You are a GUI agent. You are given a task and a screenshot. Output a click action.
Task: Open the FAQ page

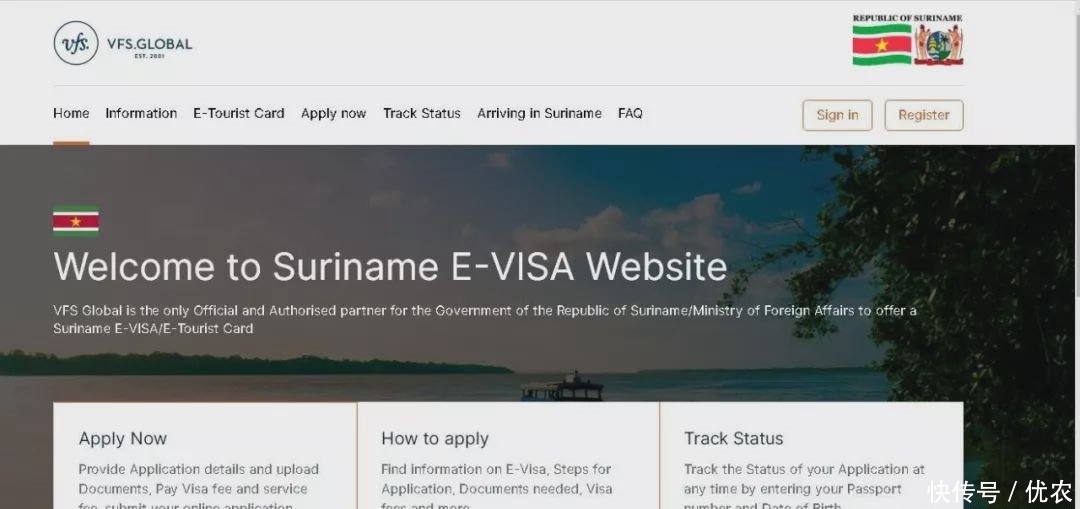click(630, 114)
